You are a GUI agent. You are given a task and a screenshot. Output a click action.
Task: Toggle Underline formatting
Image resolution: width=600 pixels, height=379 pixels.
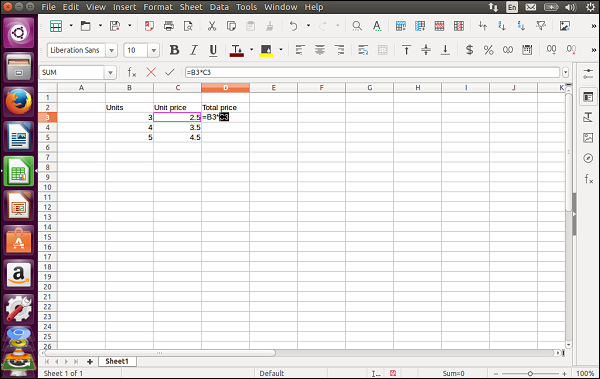(213, 50)
